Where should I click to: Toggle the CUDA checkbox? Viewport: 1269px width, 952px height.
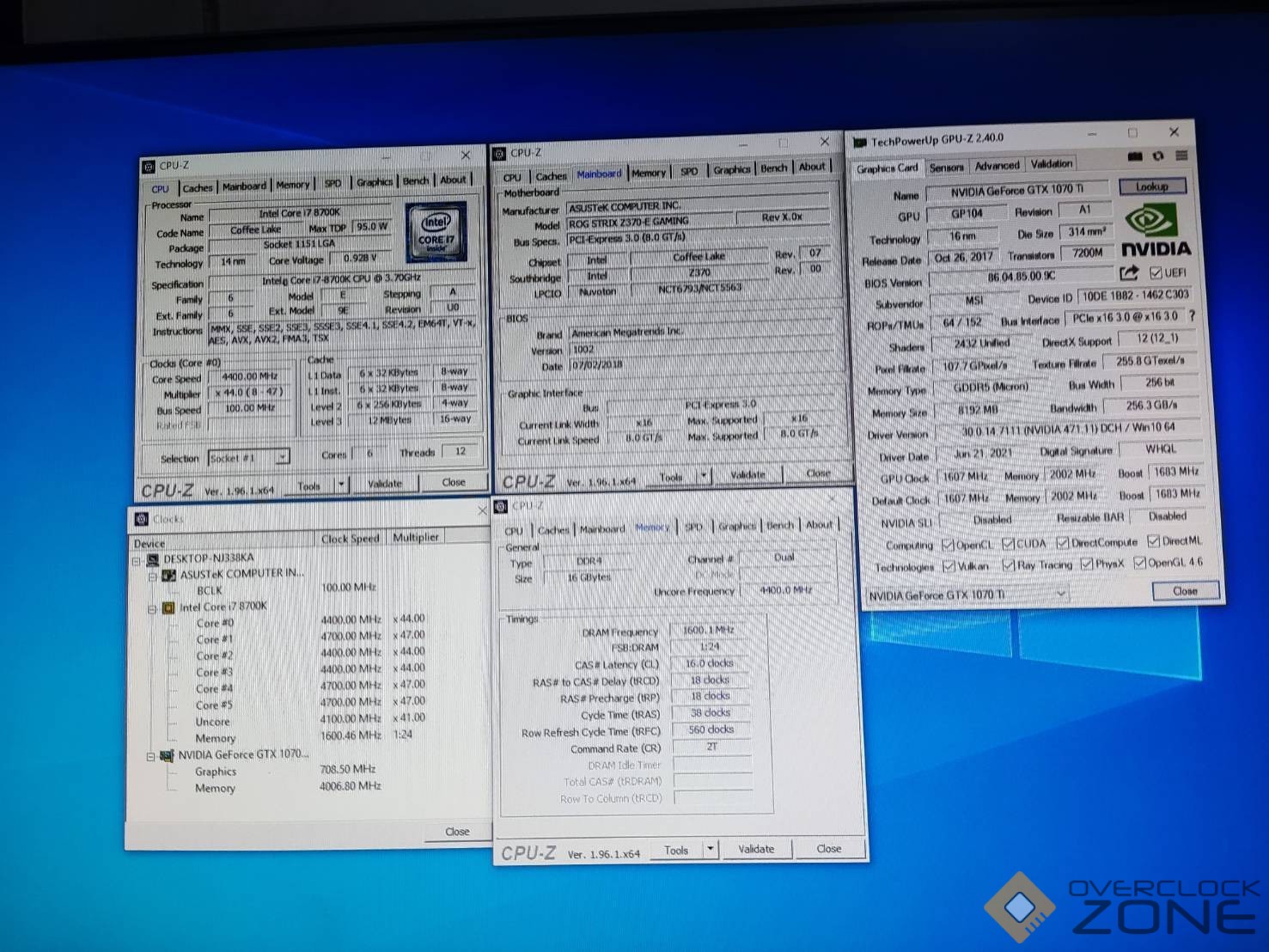tap(1008, 544)
